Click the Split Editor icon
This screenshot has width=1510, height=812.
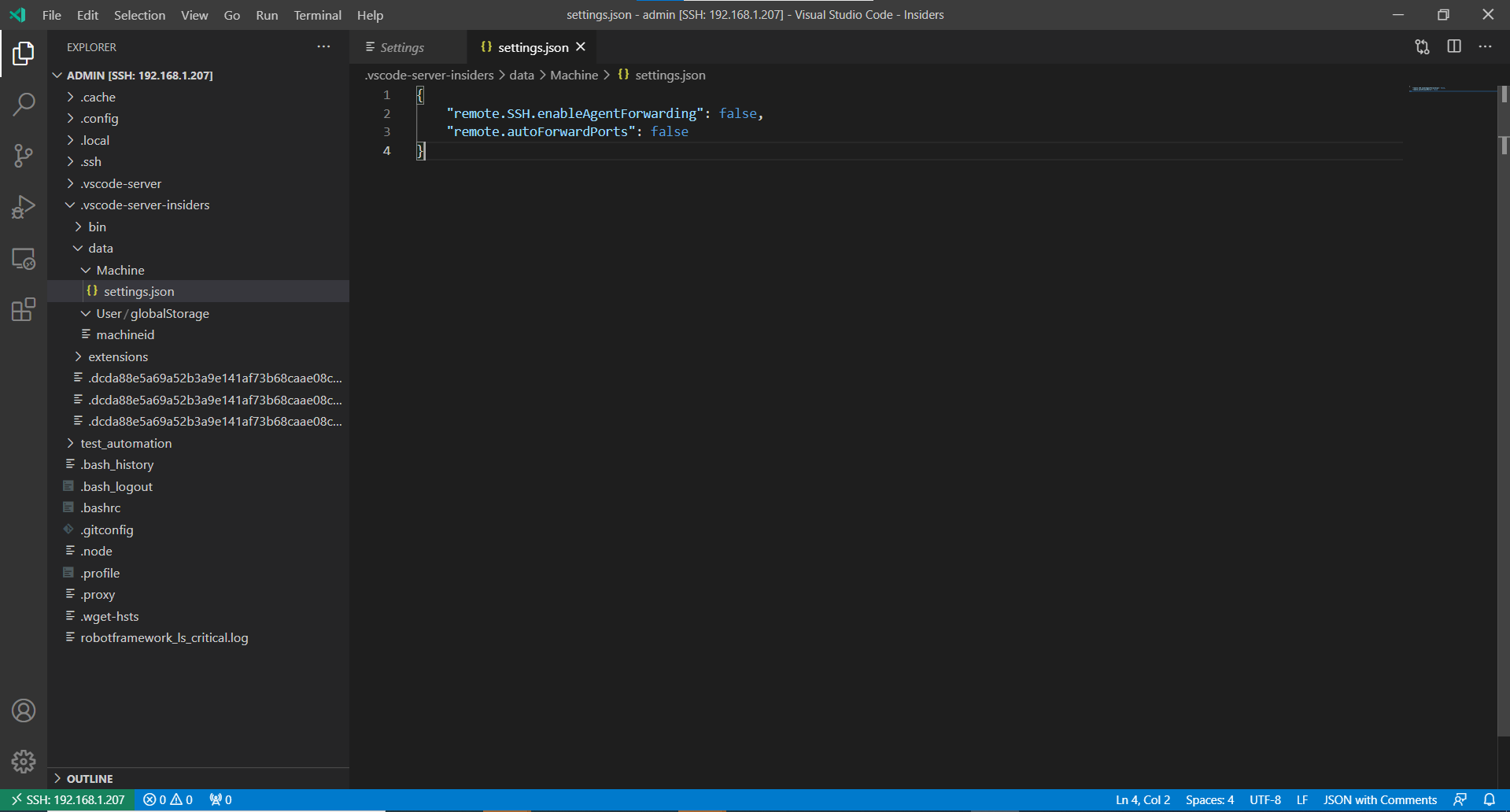1453,46
